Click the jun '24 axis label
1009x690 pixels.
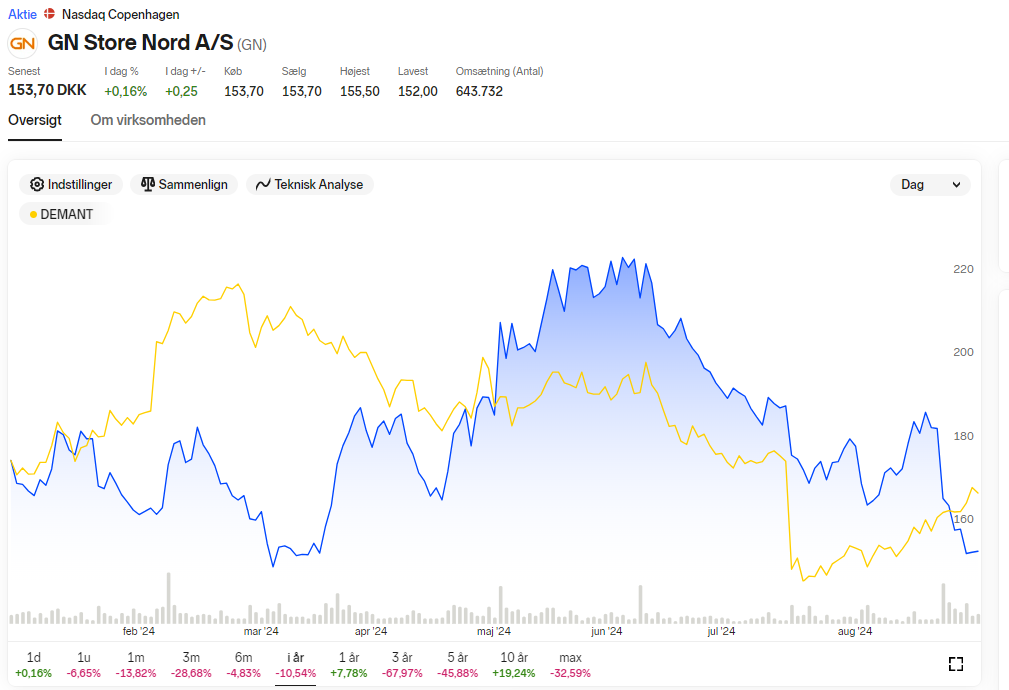click(x=607, y=631)
